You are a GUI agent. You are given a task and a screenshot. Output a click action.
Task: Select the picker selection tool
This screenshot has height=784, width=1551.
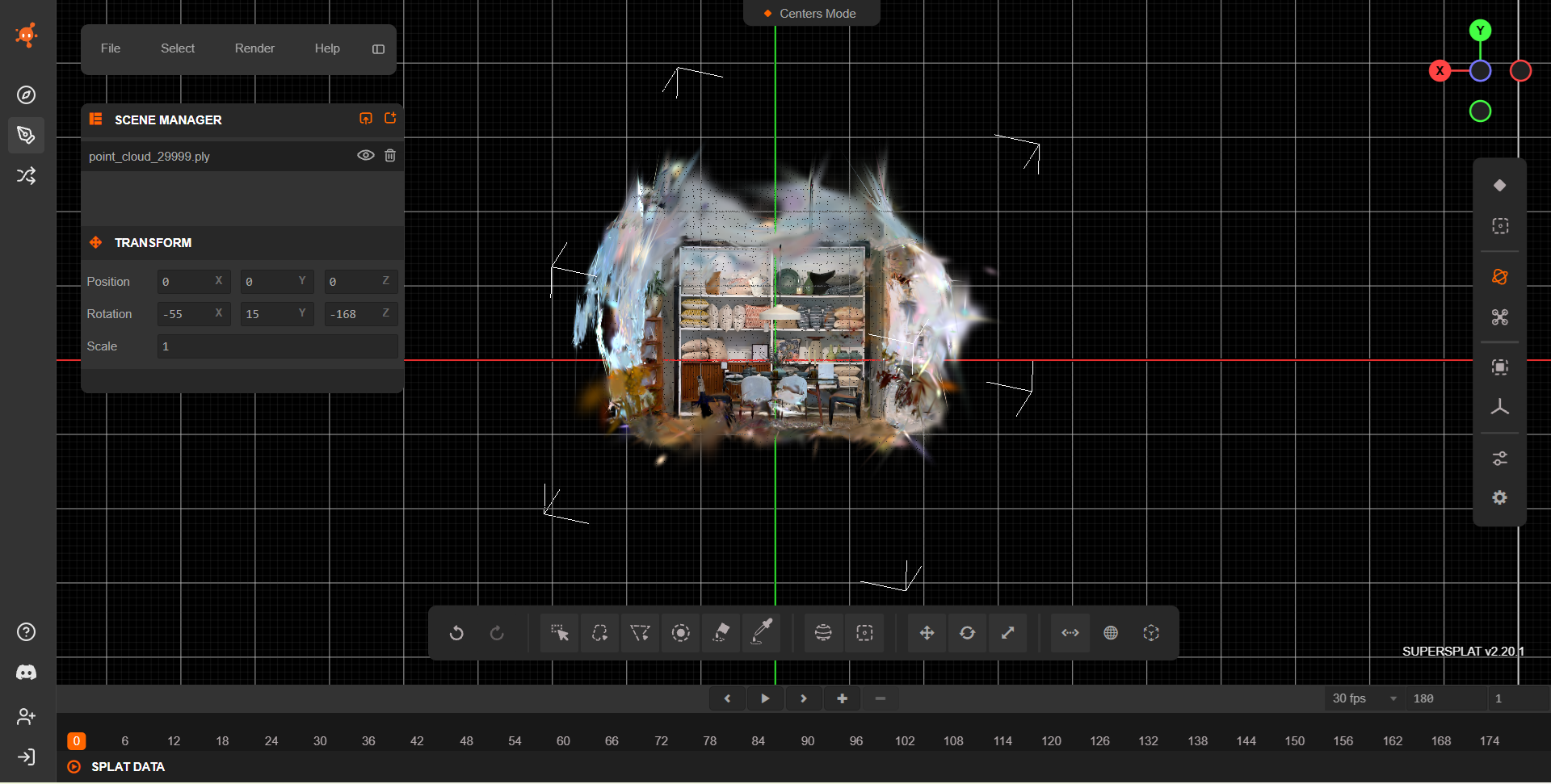559,633
